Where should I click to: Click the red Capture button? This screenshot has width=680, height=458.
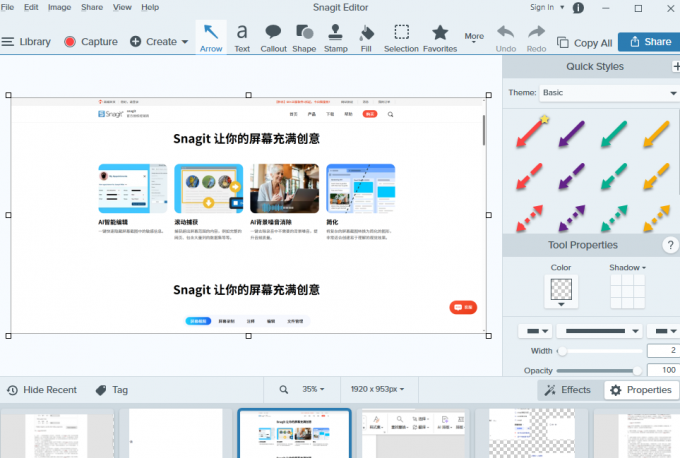(x=91, y=42)
